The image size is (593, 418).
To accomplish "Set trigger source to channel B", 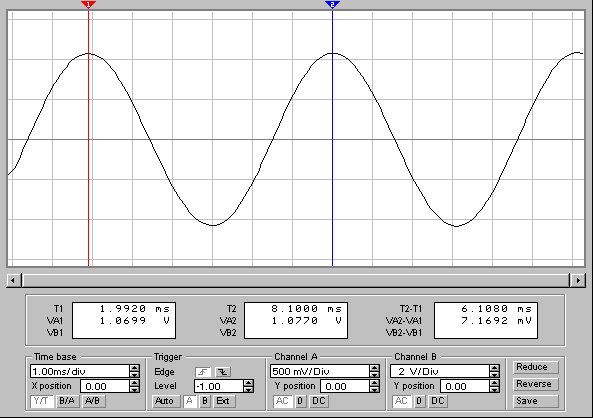I will pos(205,401).
